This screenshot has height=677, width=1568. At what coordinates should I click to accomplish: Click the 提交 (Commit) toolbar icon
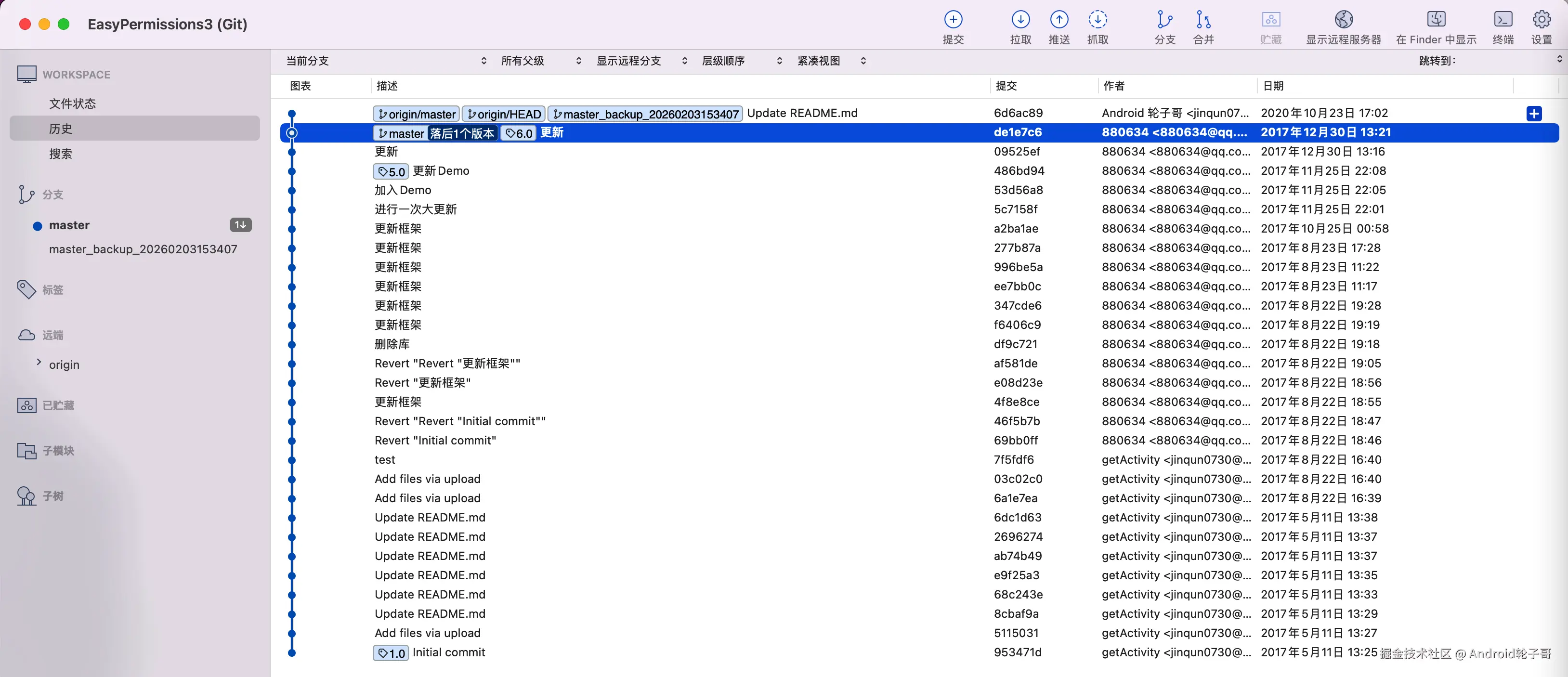coord(953,20)
